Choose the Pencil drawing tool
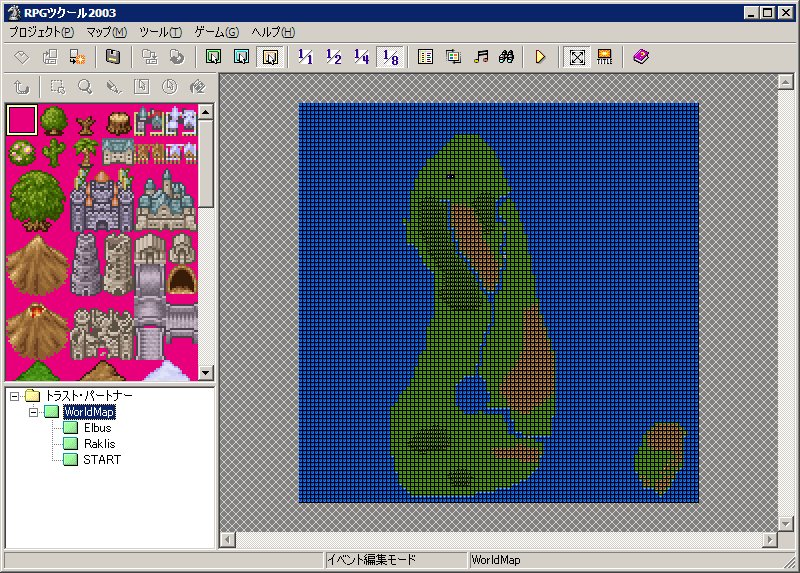 (x=114, y=87)
